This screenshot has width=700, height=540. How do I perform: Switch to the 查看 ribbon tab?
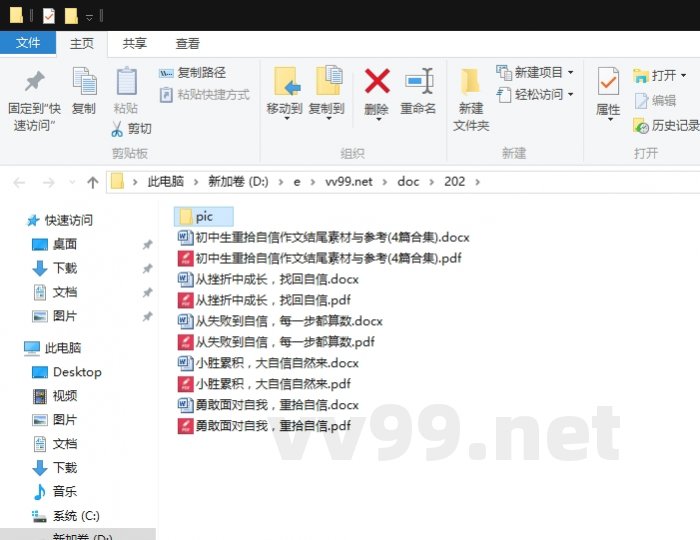187,44
